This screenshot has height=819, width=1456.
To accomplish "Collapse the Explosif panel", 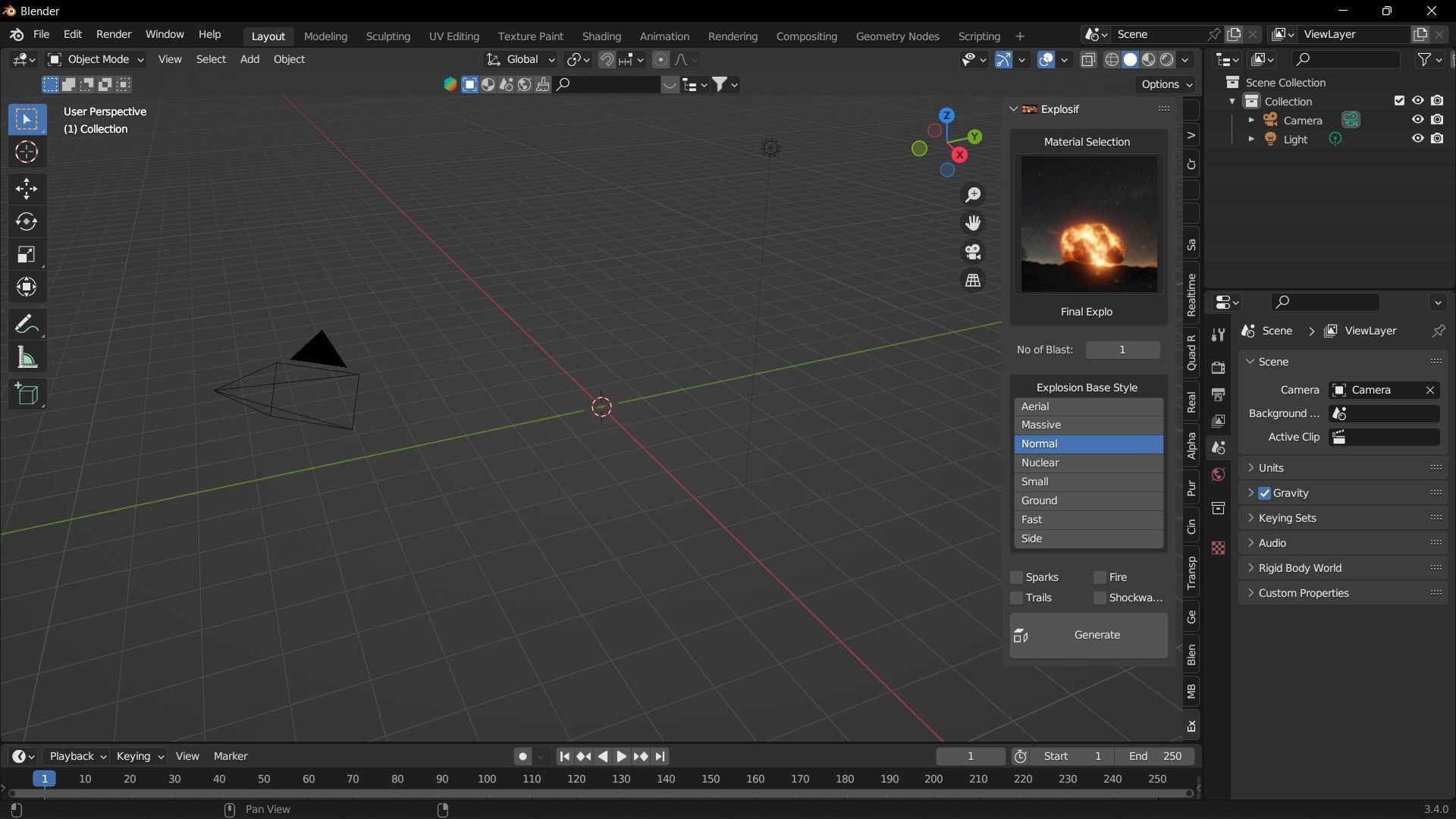I will (x=1013, y=109).
